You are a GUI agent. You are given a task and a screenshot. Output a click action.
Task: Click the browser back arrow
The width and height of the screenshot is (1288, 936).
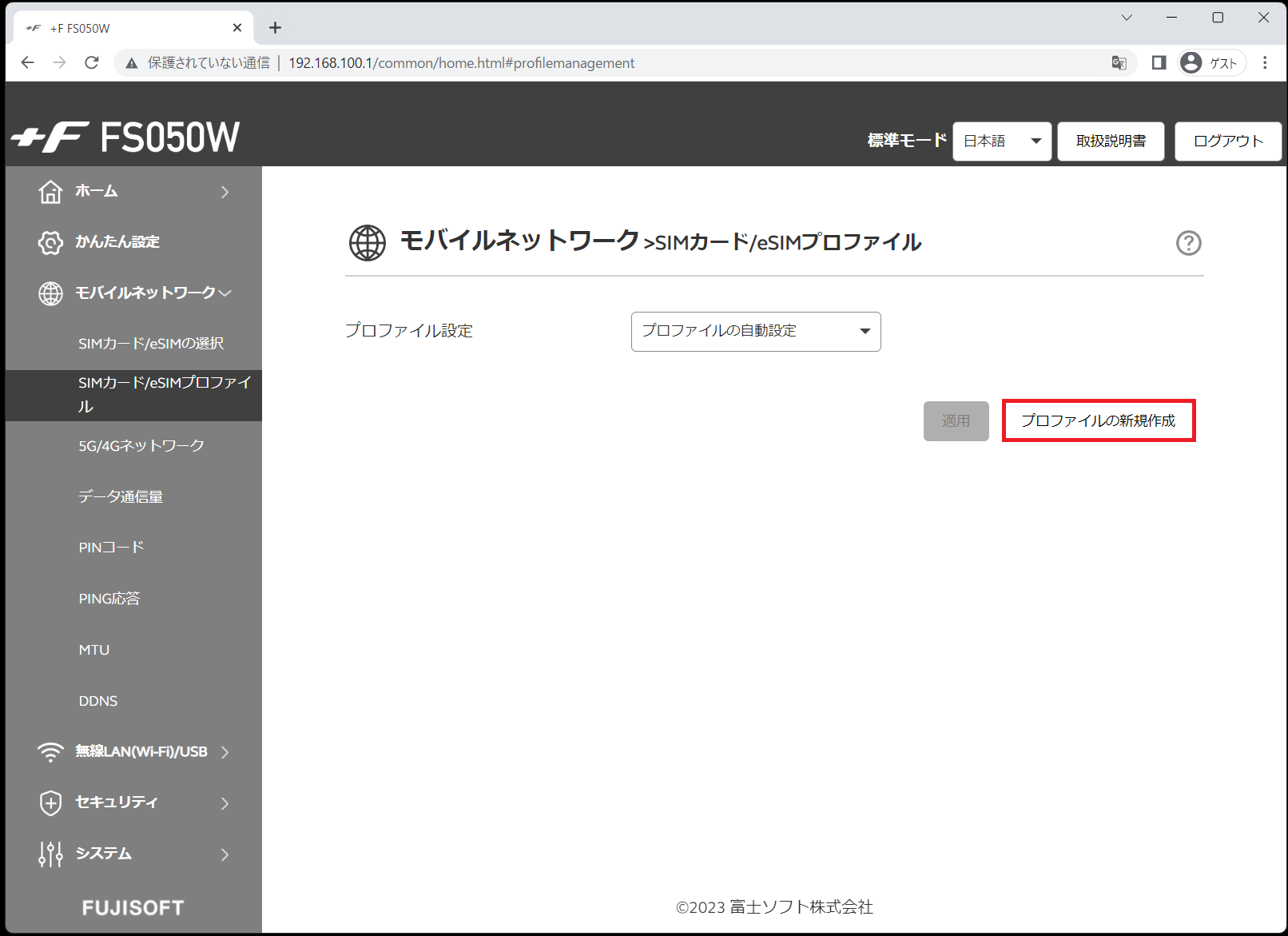[28, 62]
